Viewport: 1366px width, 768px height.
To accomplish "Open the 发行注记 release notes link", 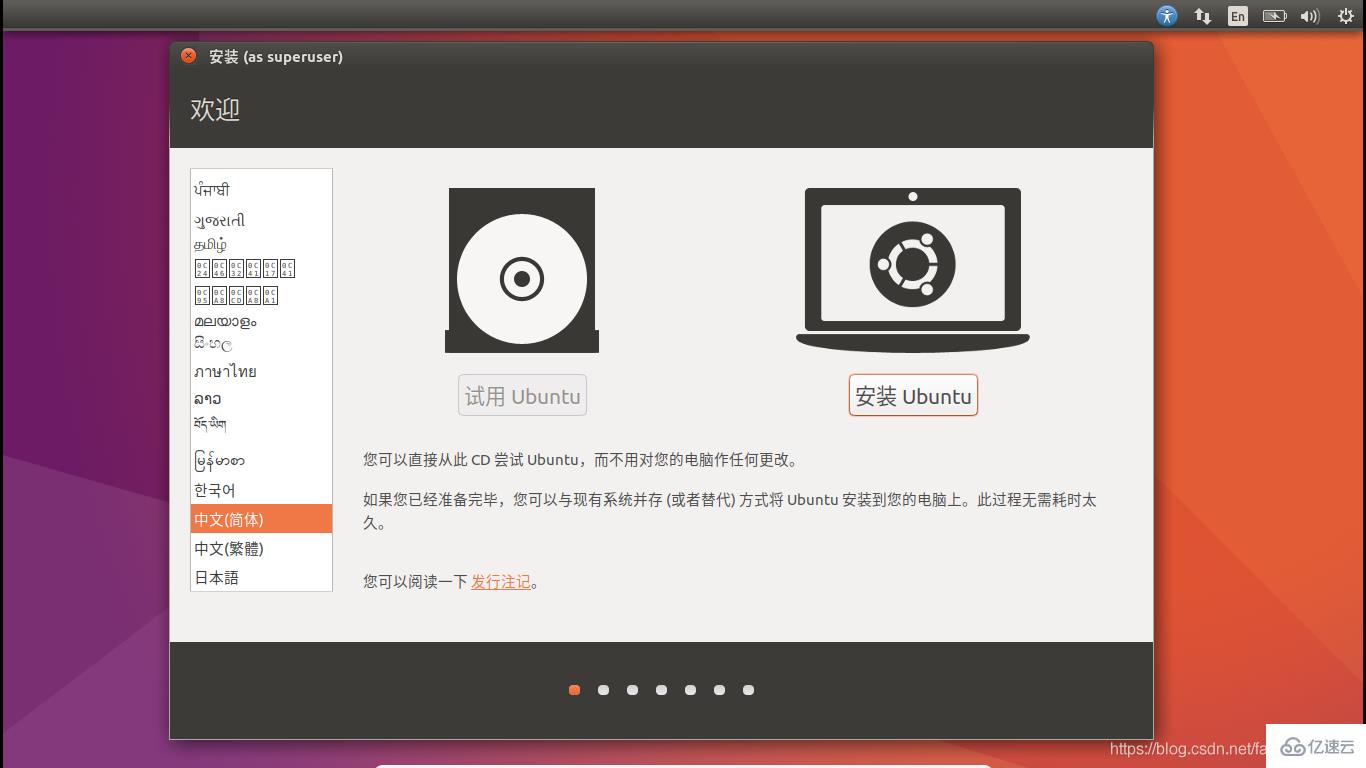I will click(501, 582).
